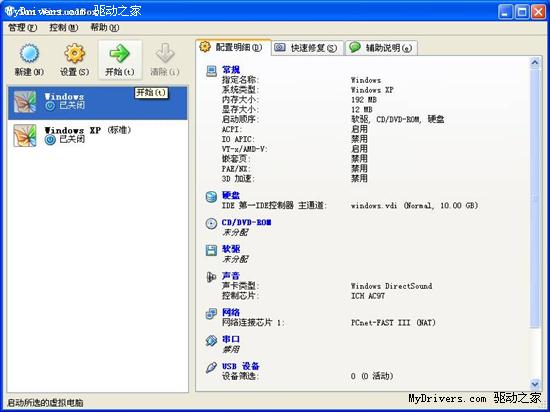This screenshot has height=412, width=550.
Task: Click the 12 MB video memory value
Action: [x=361, y=110]
